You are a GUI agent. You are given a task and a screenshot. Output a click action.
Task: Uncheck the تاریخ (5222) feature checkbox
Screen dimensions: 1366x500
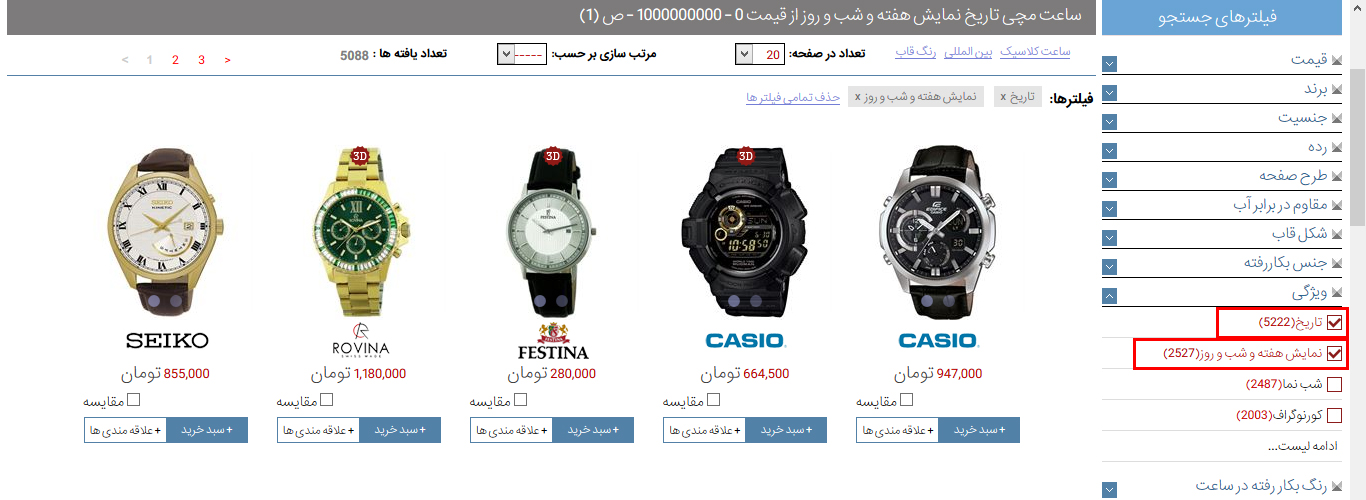tap(1334, 323)
